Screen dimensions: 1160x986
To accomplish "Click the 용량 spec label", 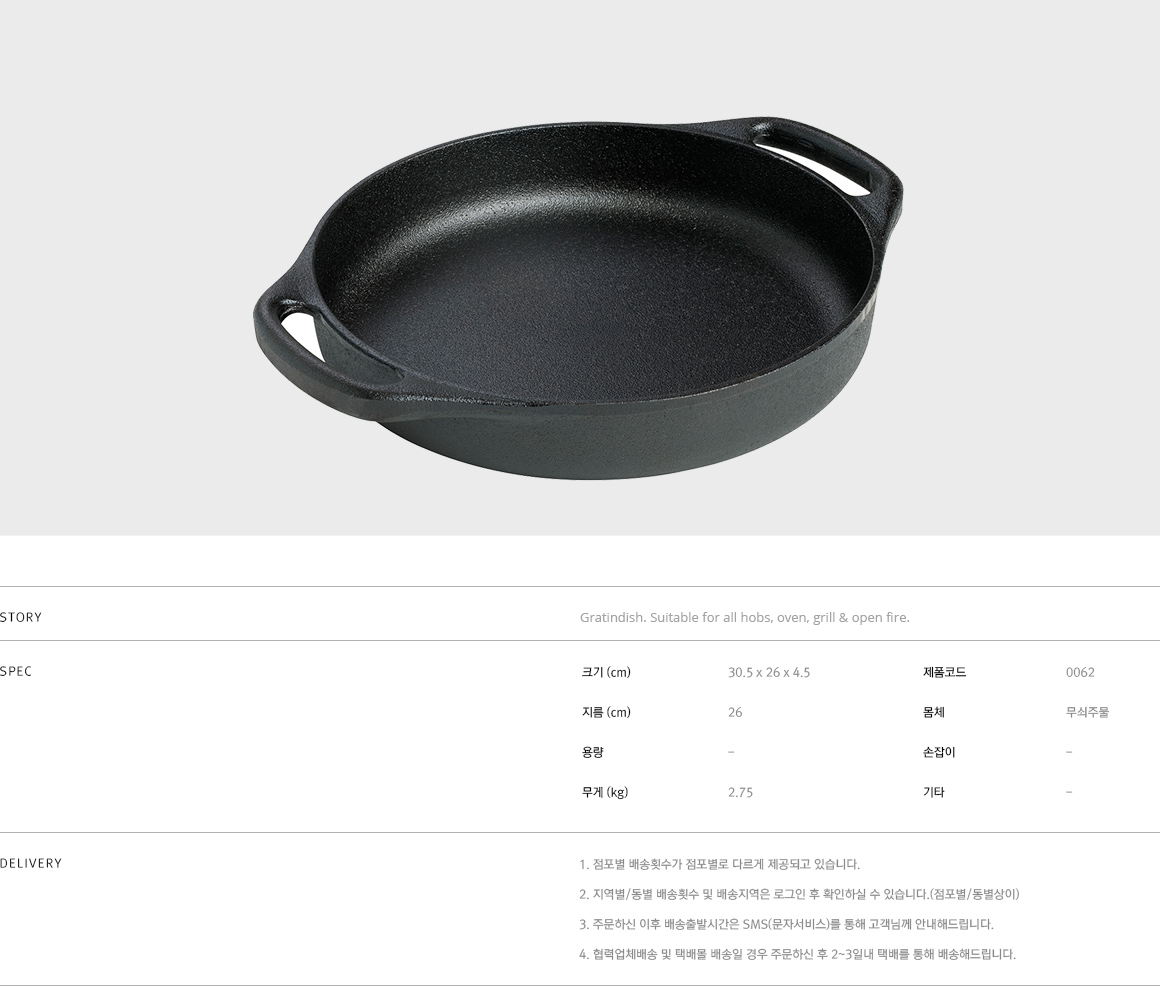I will coord(593,752).
